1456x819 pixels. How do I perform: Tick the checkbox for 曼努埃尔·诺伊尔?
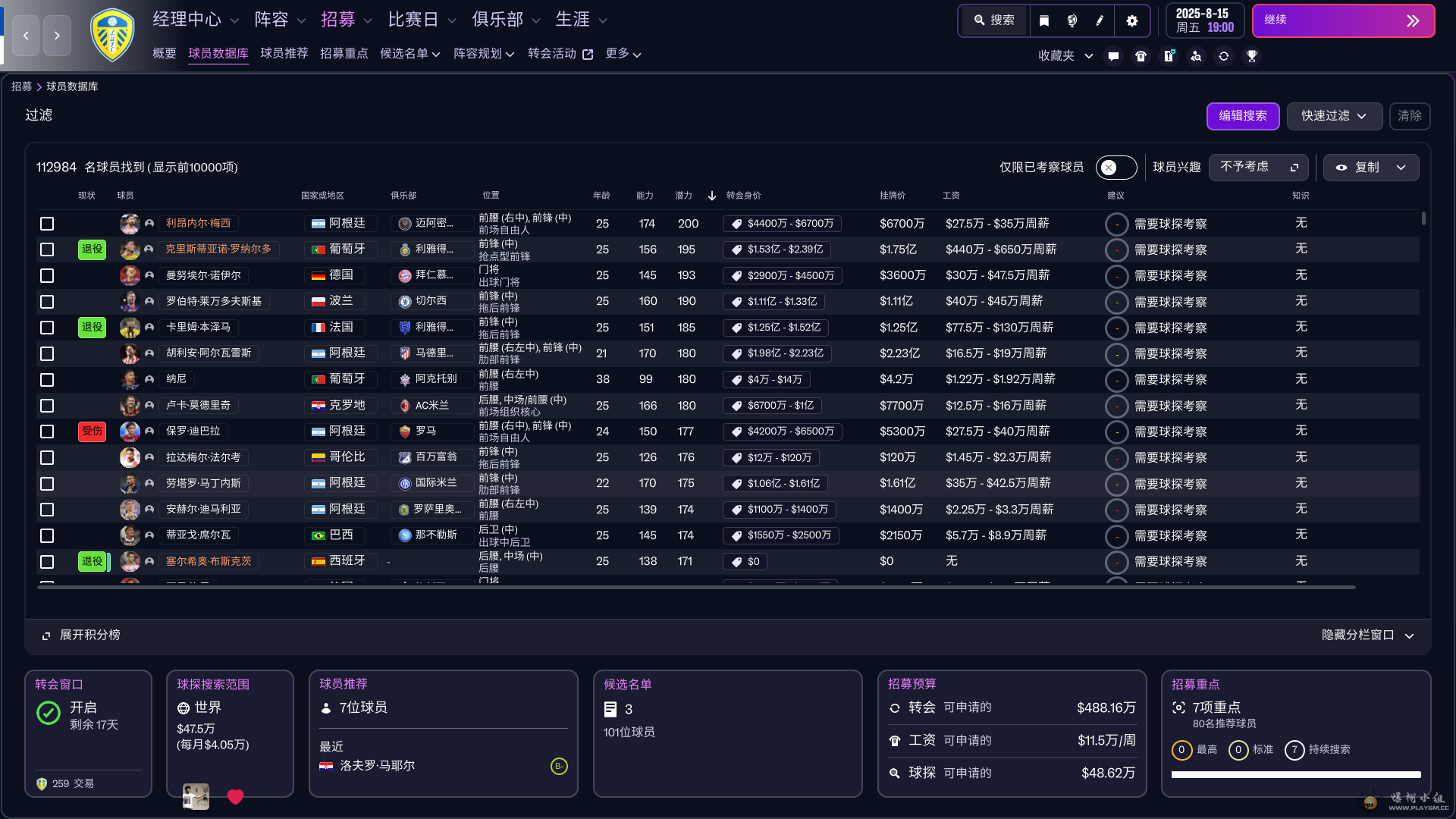(47, 276)
